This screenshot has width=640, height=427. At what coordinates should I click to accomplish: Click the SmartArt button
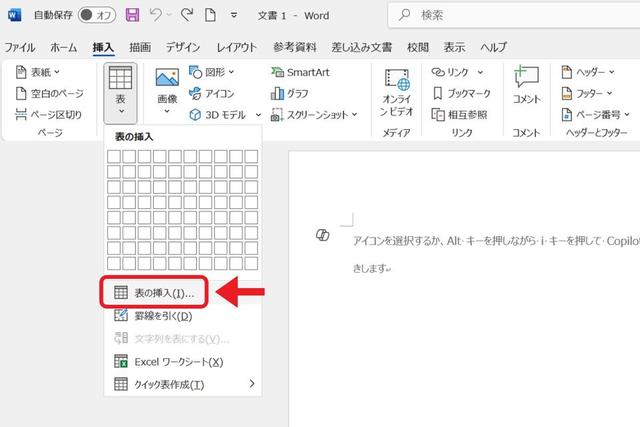(300, 72)
